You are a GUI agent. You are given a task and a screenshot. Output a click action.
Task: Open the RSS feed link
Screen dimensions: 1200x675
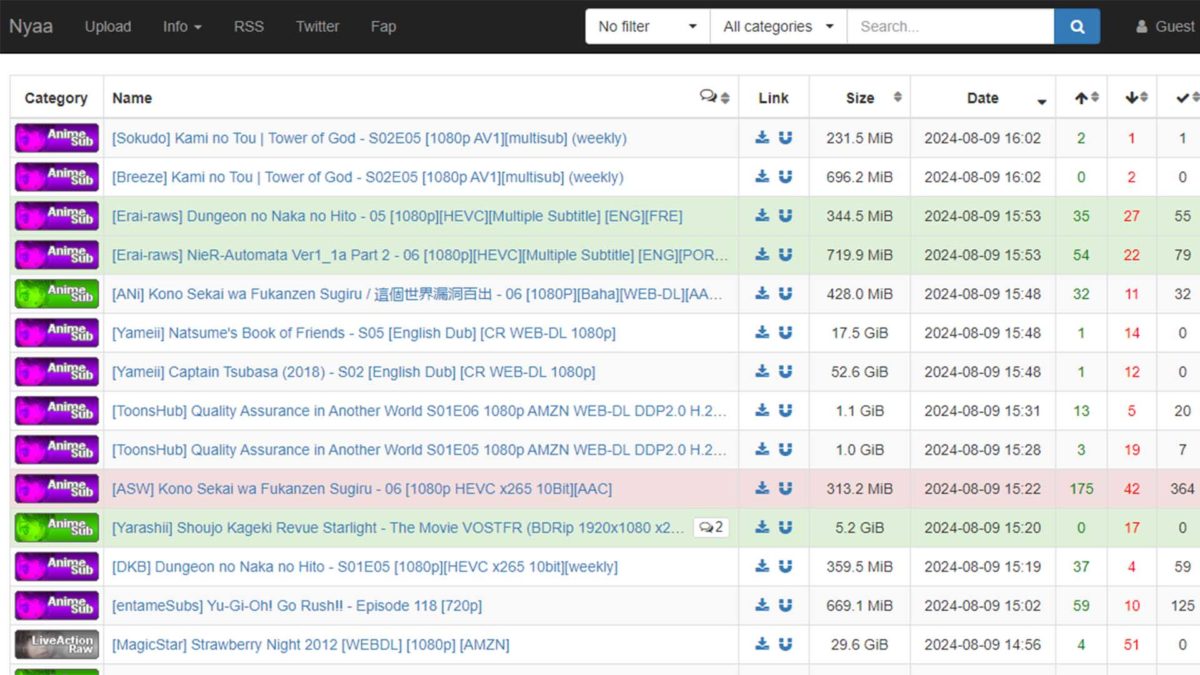point(249,27)
